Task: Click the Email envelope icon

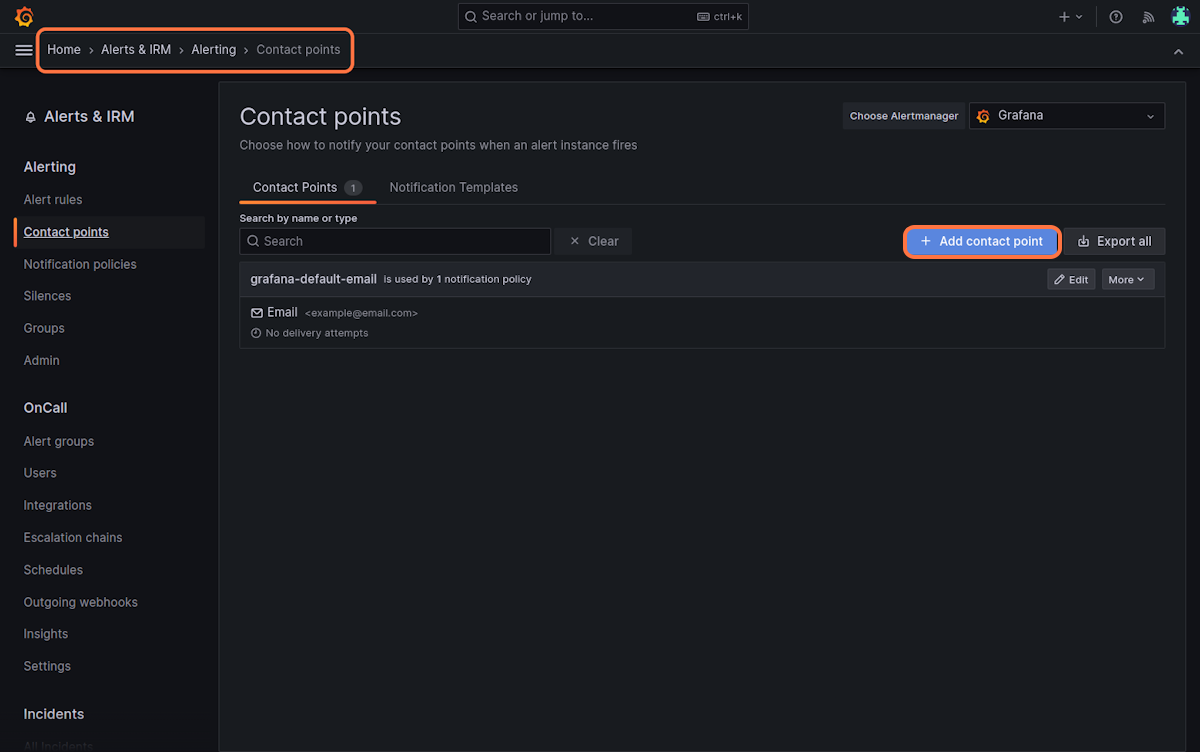Action: tap(257, 313)
